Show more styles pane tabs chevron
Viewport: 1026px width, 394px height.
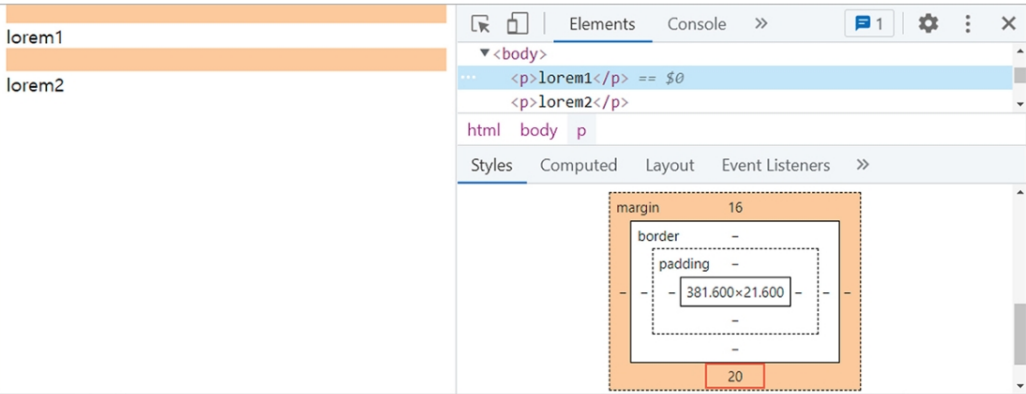[x=862, y=165]
